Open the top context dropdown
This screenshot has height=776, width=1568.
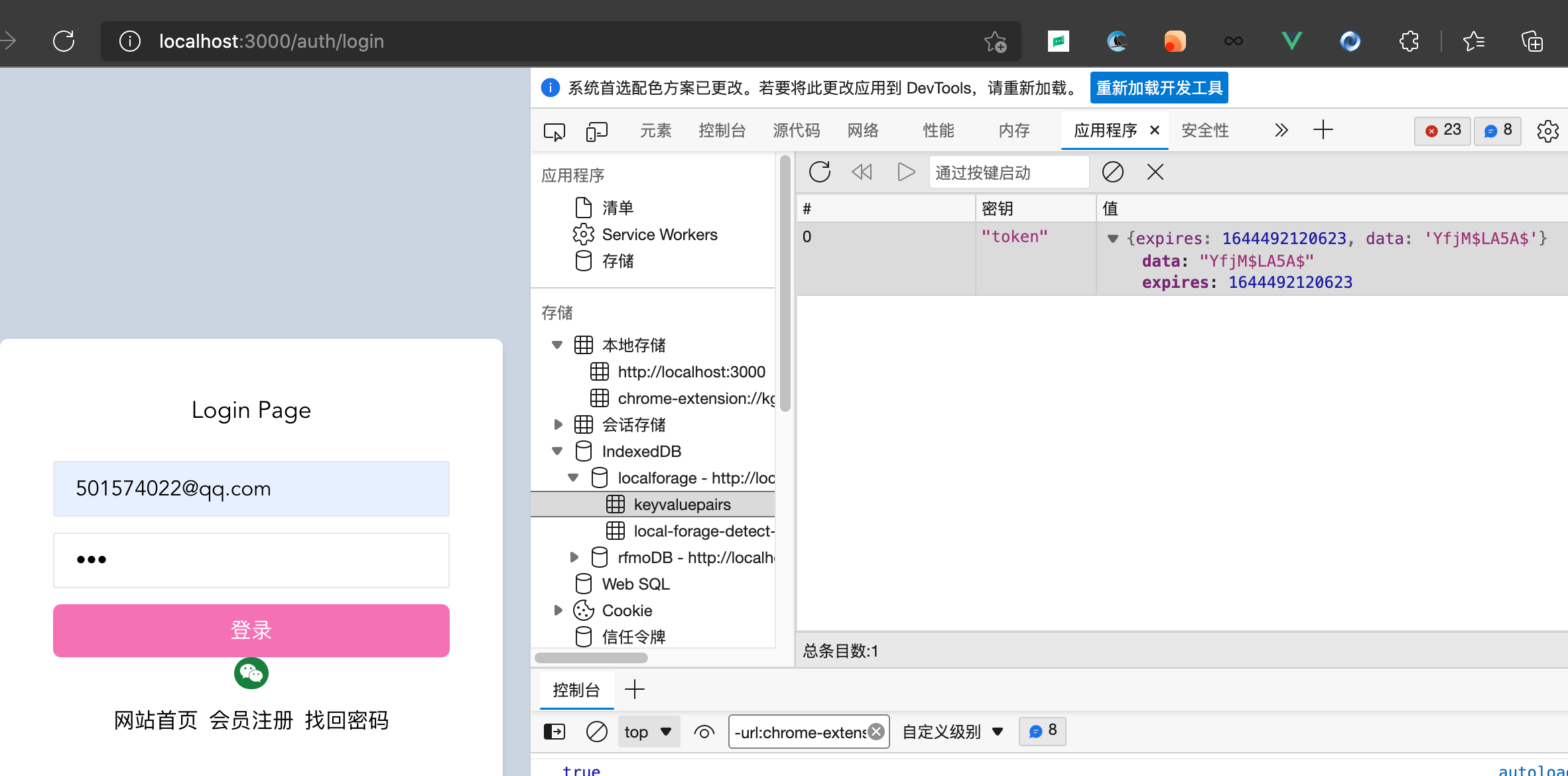(x=649, y=732)
